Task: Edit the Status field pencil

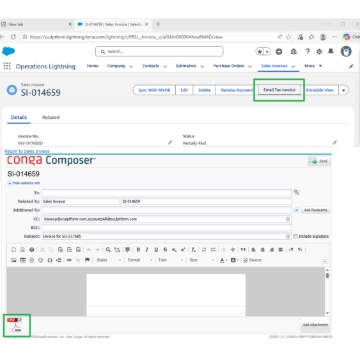Action: pyautogui.click(x=335, y=143)
